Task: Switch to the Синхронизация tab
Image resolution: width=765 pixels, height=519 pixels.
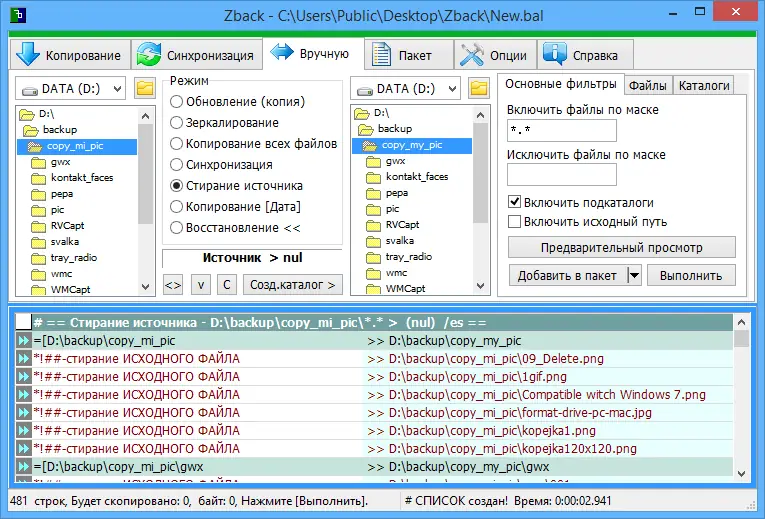Action: tap(197, 55)
